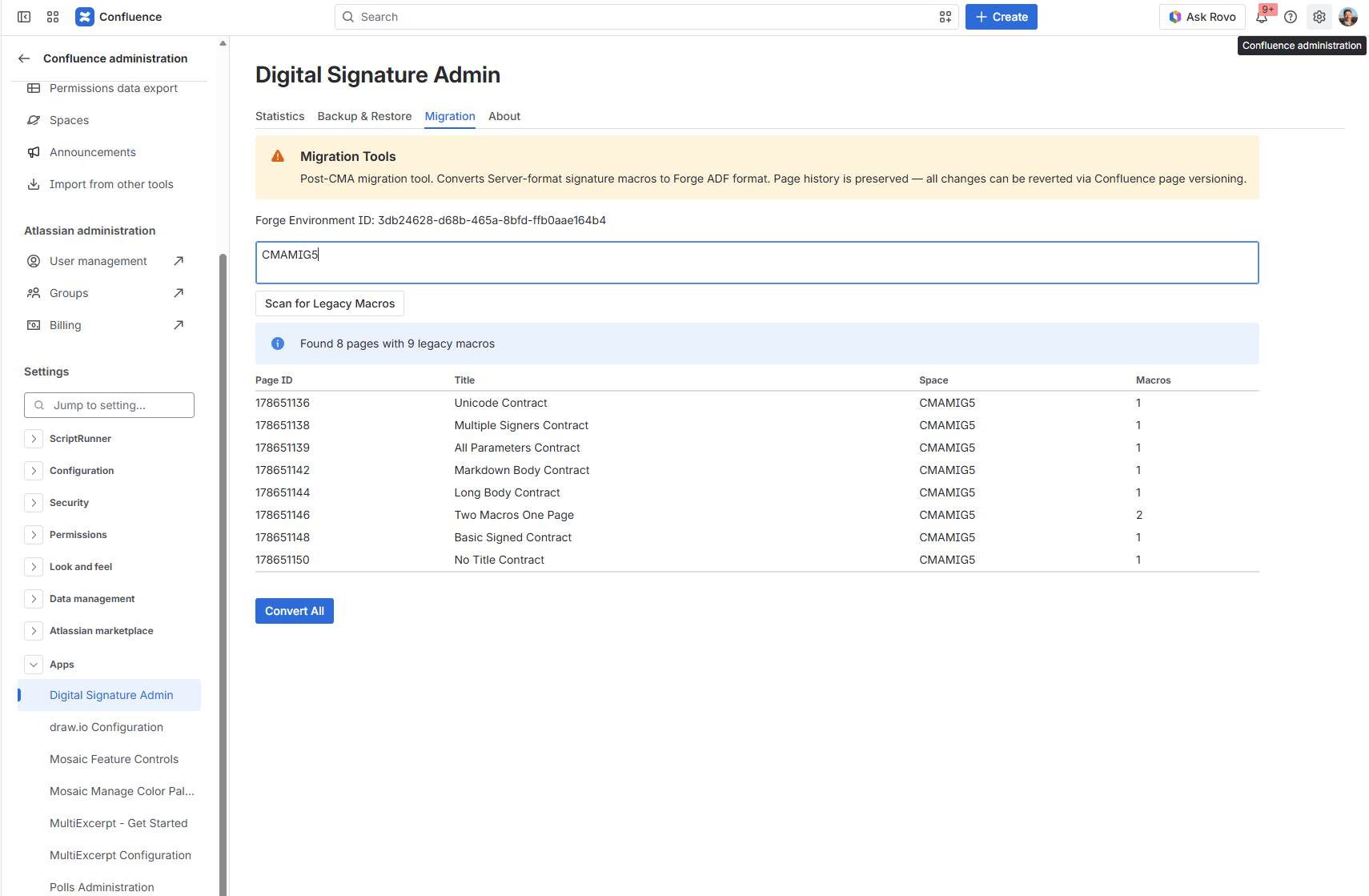The width and height of the screenshot is (1369, 896).
Task: Open the About tab
Action: tap(504, 116)
